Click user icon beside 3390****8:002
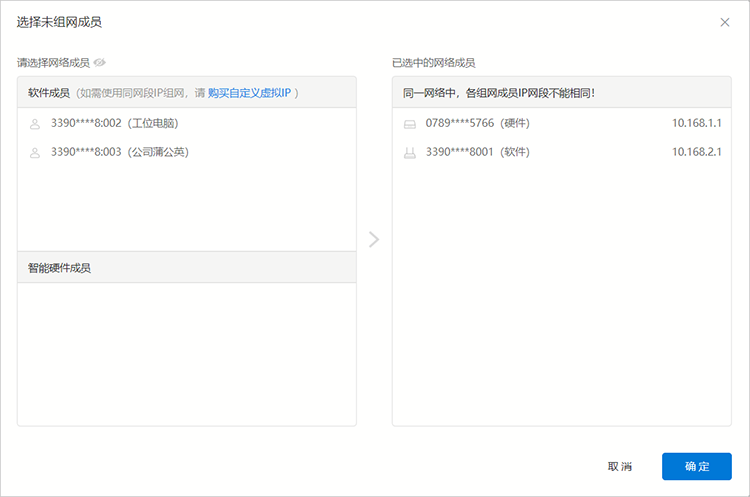 tap(35, 124)
